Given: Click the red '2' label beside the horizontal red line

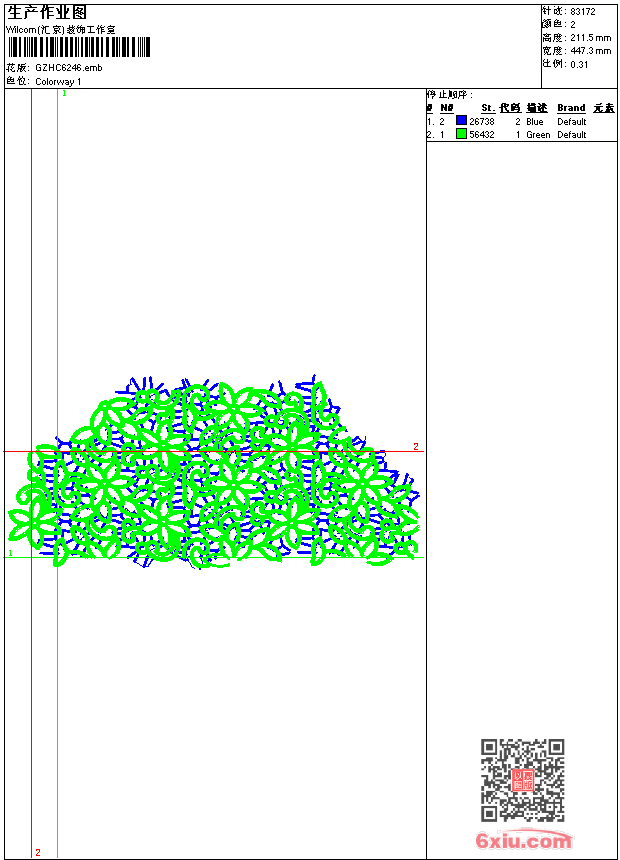Looking at the screenshot, I should pos(416,446).
